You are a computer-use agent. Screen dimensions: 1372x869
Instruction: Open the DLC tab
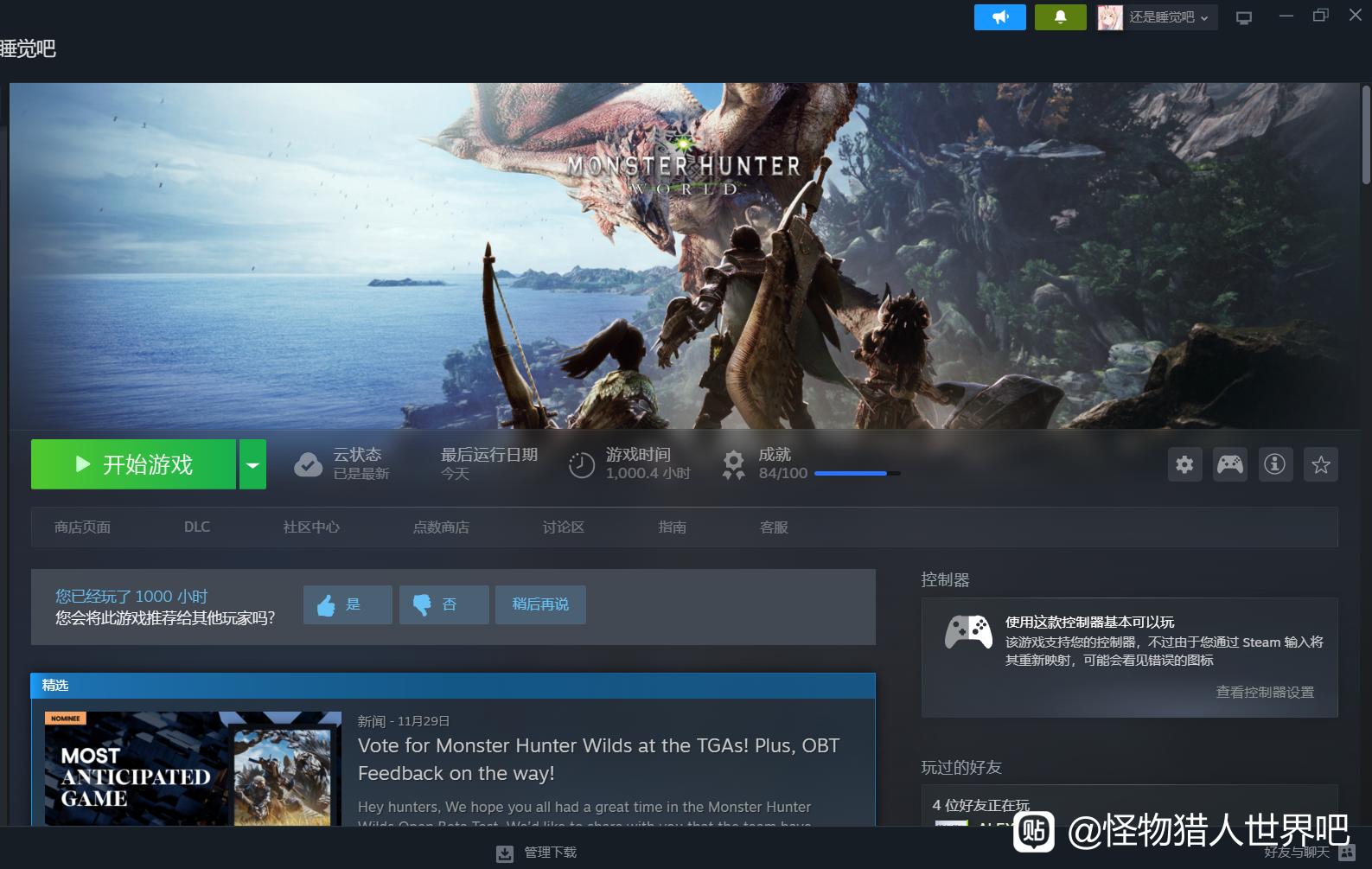[197, 527]
